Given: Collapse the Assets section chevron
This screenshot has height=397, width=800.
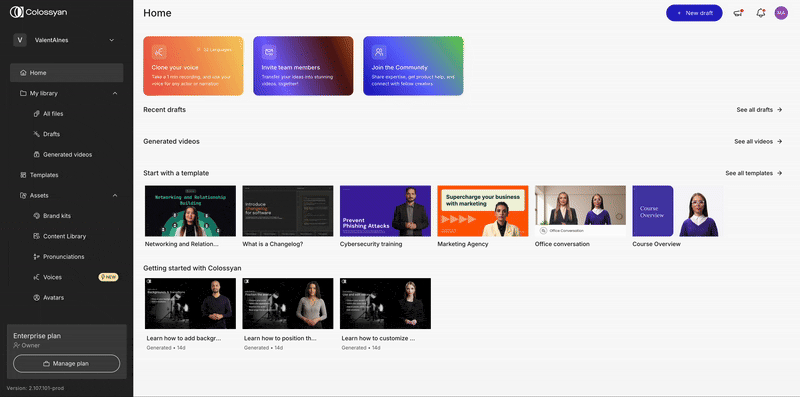Looking at the screenshot, I should click(115, 195).
